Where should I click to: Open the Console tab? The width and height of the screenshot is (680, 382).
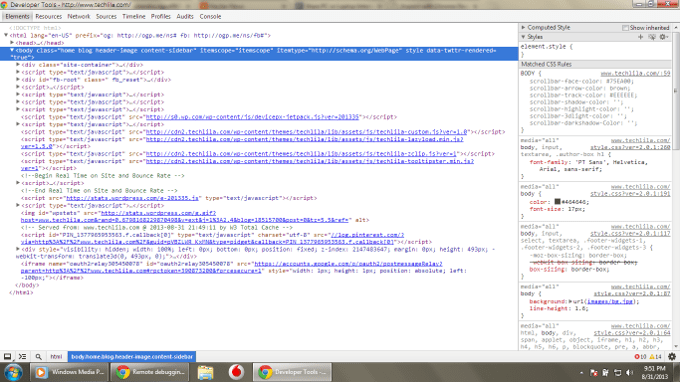(210, 16)
